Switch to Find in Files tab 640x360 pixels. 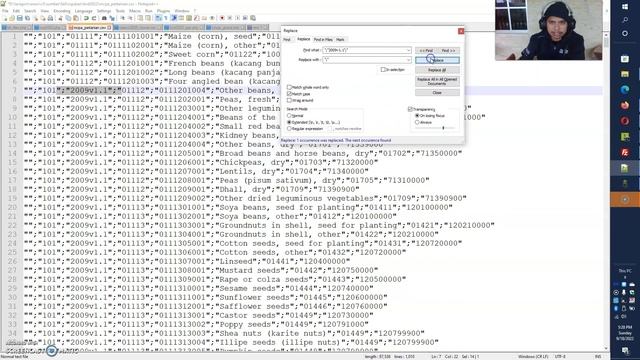(323, 40)
